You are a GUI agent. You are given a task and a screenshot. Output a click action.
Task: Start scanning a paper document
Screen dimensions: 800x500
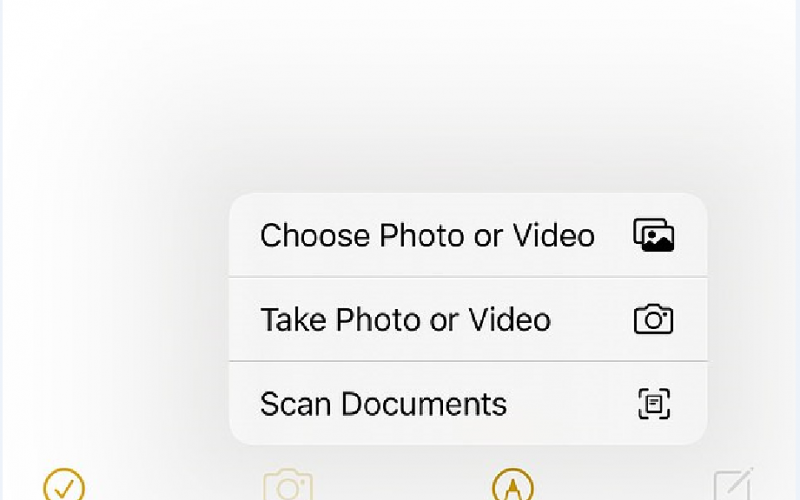pos(468,403)
